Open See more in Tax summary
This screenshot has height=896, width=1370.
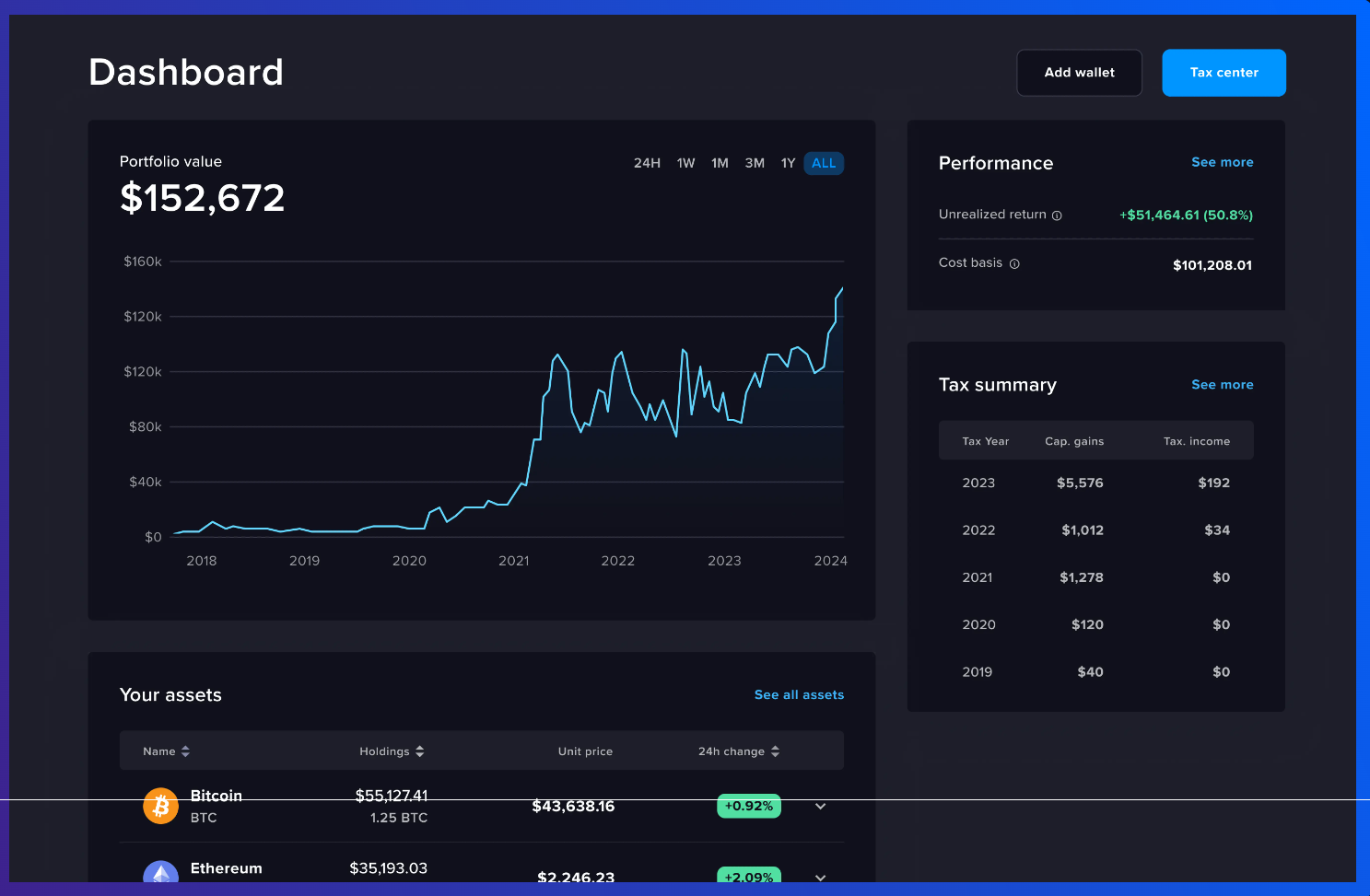pos(1222,385)
